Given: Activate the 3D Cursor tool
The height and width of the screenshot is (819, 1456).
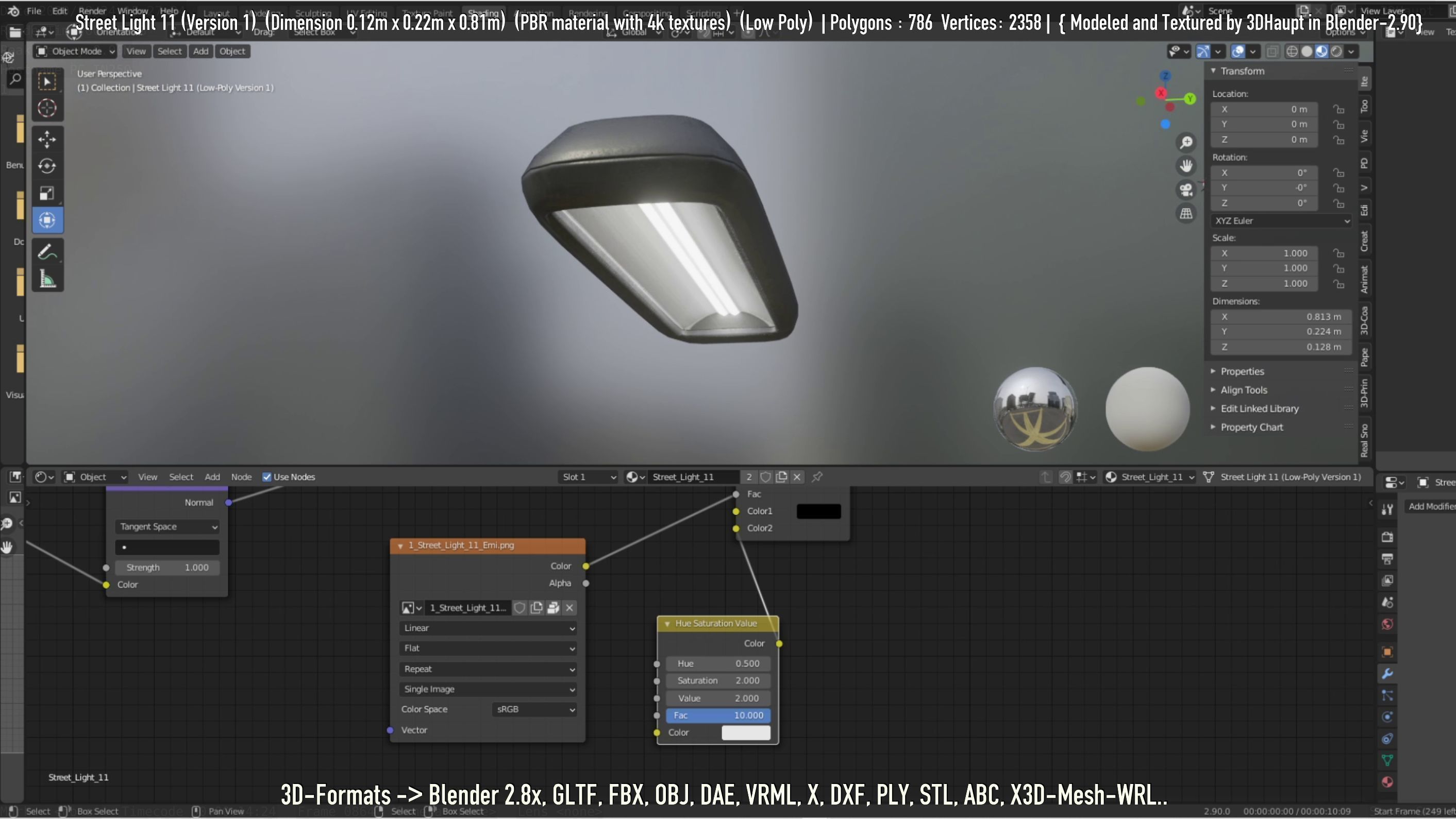Looking at the screenshot, I should [47, 108].
